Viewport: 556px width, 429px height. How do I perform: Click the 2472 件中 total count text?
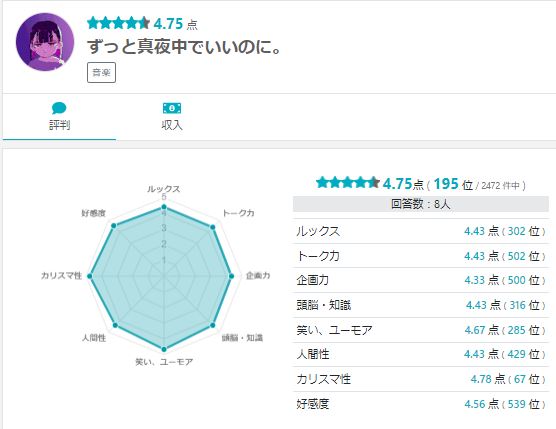click(x=501, y=185)
